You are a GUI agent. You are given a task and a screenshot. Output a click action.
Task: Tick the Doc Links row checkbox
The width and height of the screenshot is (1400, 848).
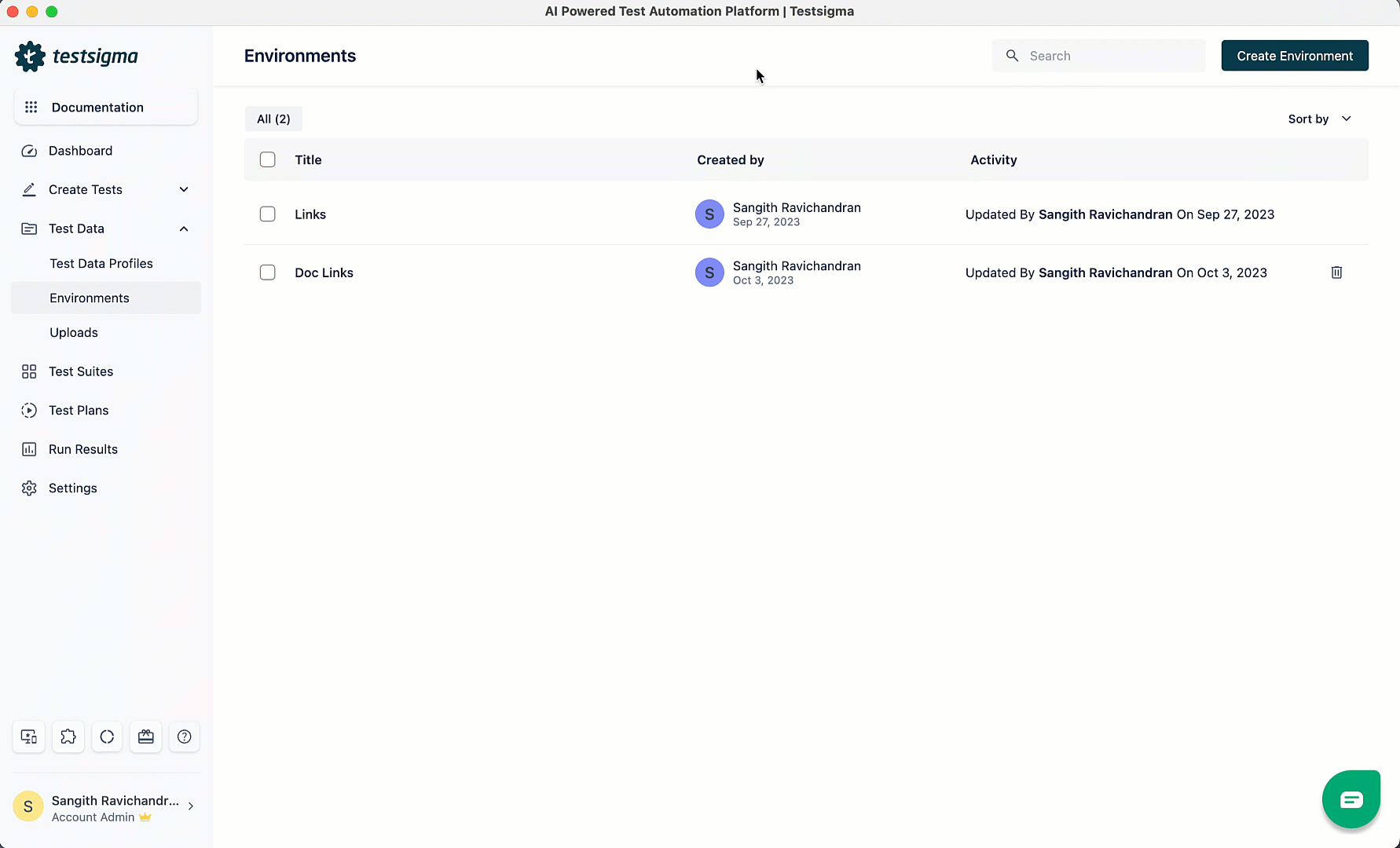(x=267, y=272)
